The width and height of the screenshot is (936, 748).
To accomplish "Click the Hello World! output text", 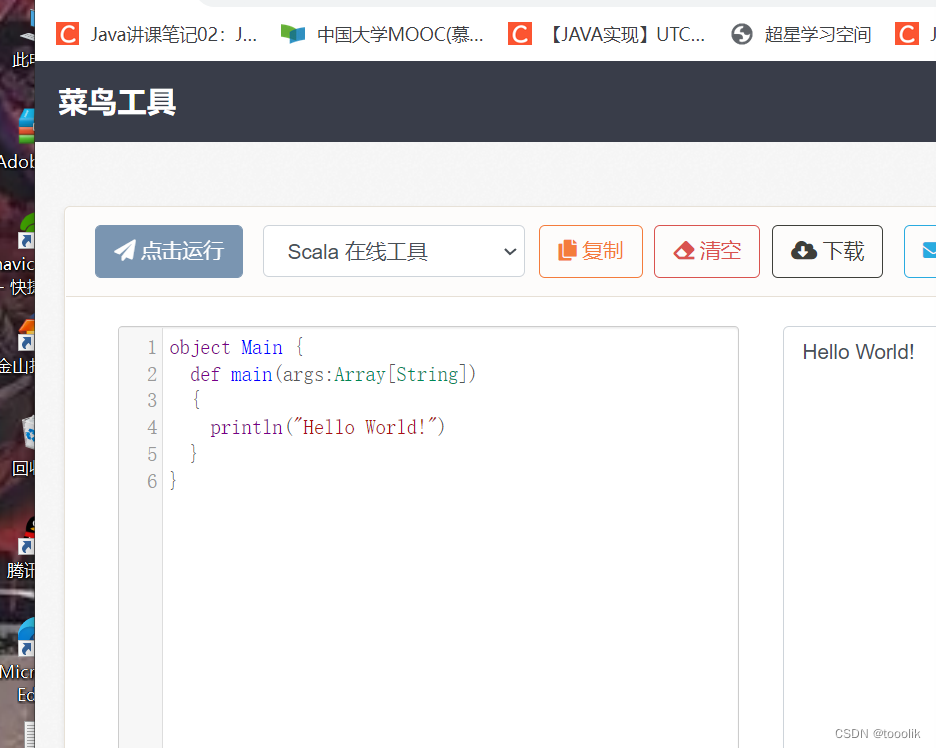I will tap(858, 352).
